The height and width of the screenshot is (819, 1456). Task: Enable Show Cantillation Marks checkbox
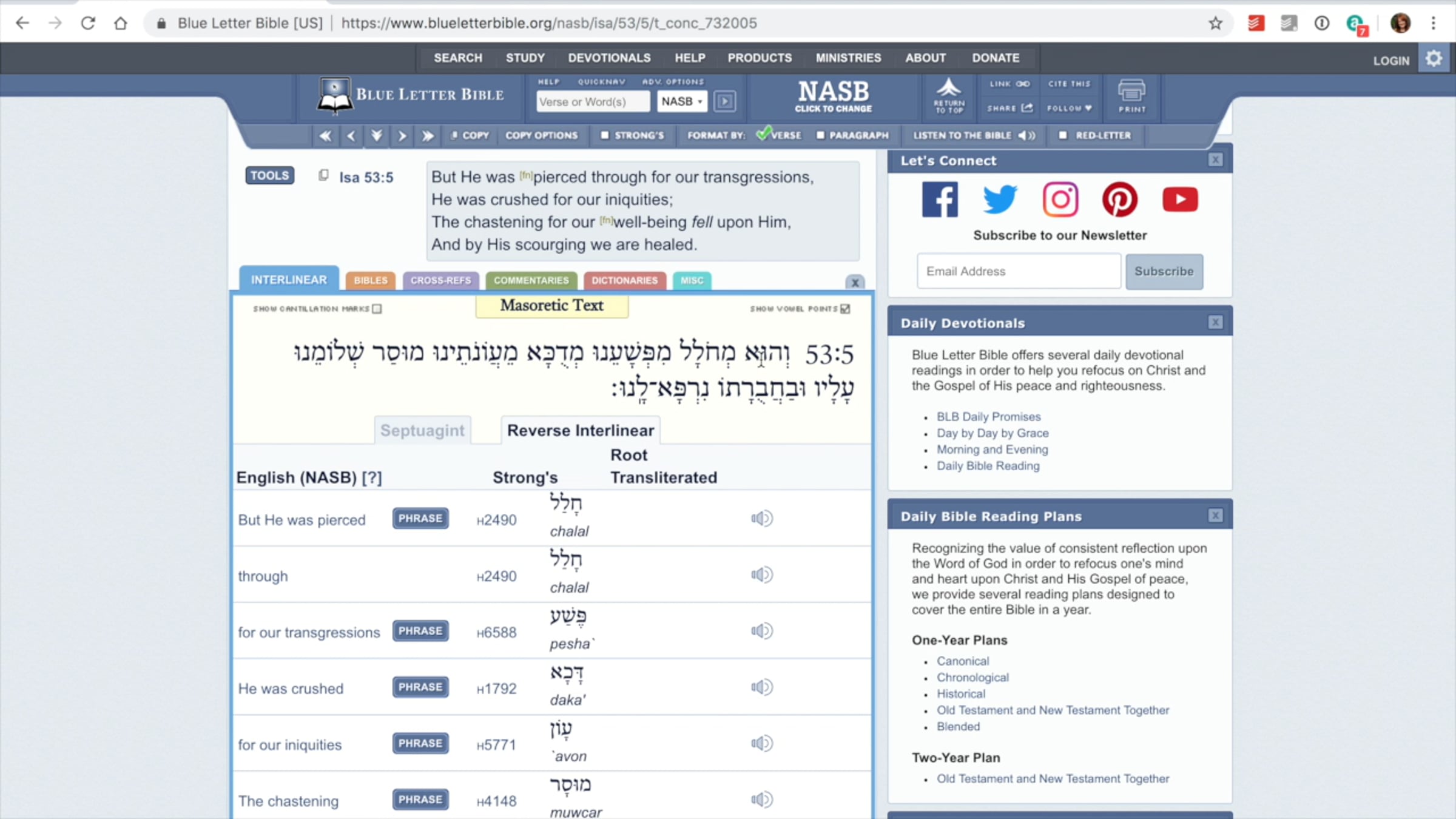coord(377,309)
